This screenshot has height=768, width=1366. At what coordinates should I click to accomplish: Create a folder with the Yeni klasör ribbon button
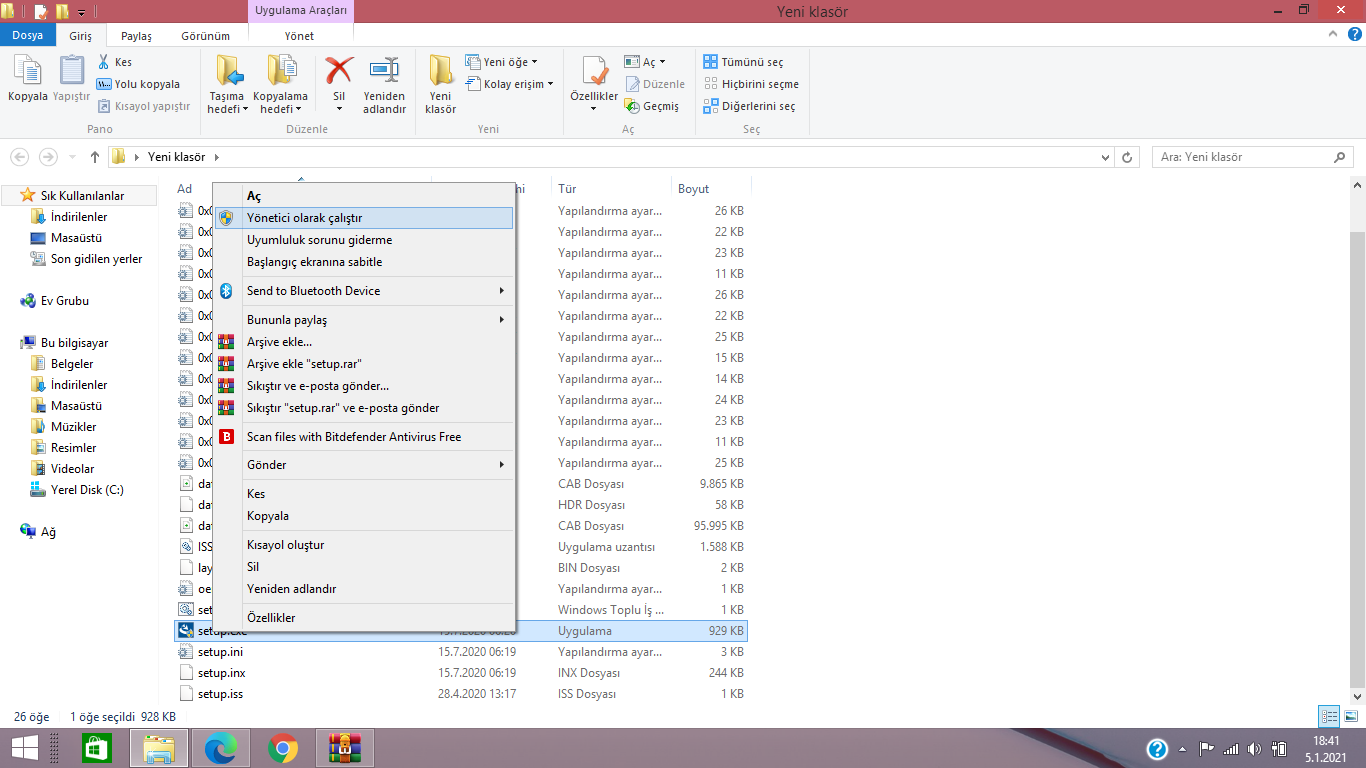[441, 85]
